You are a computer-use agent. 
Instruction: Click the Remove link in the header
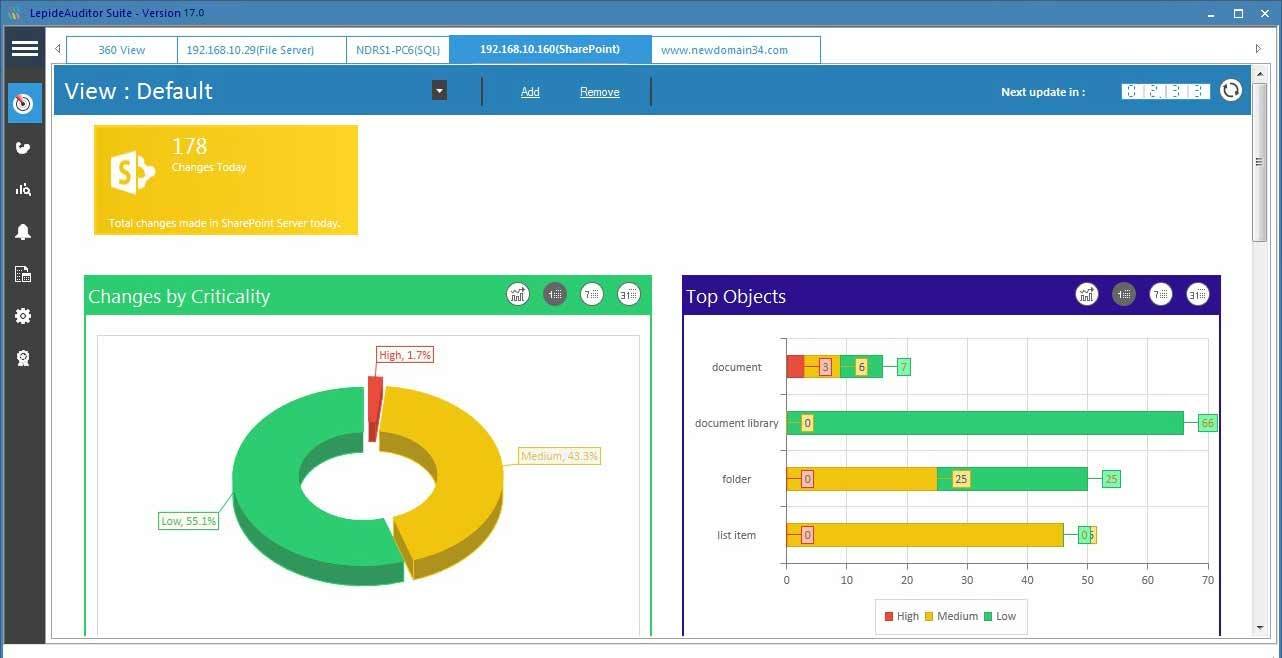tap(599, 91)
